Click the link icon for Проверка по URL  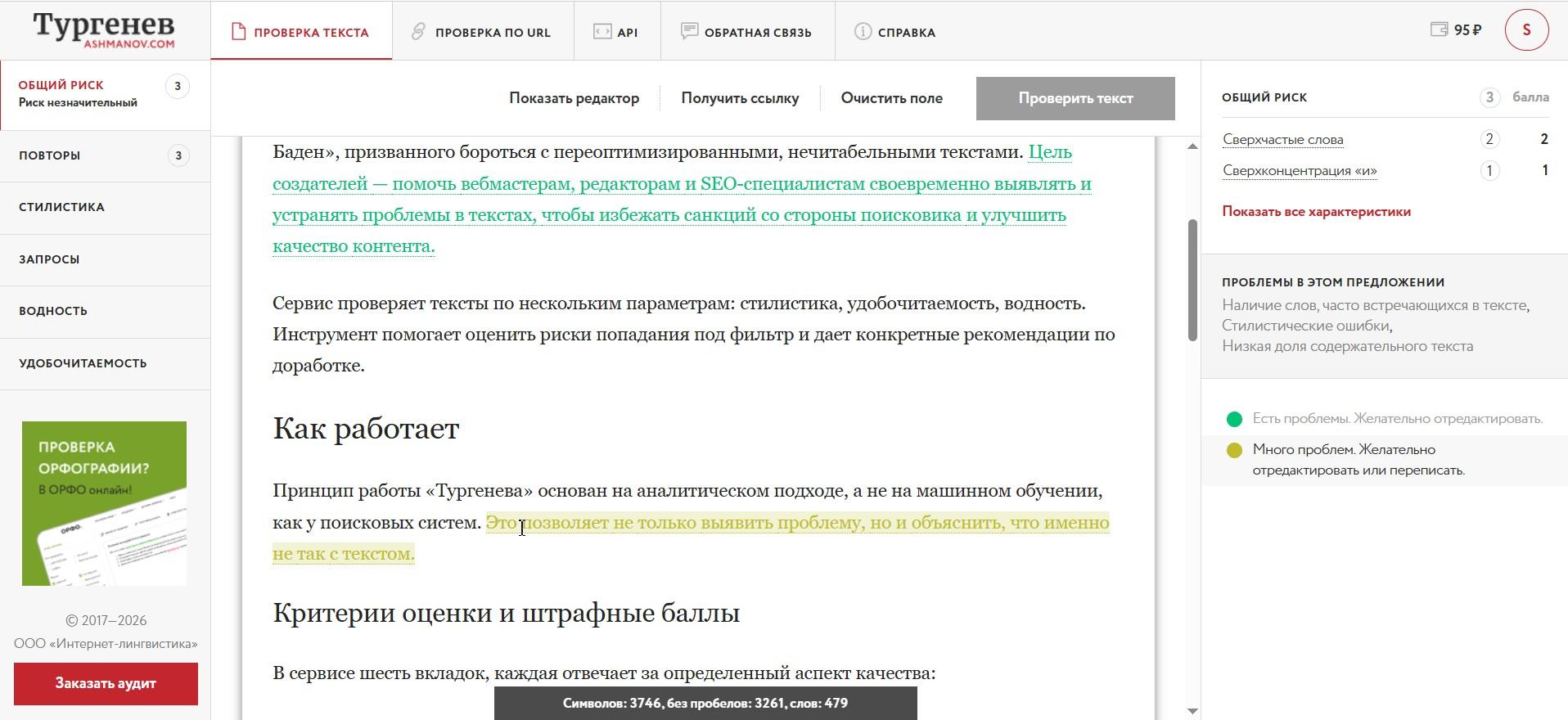(x=418, y=32)
